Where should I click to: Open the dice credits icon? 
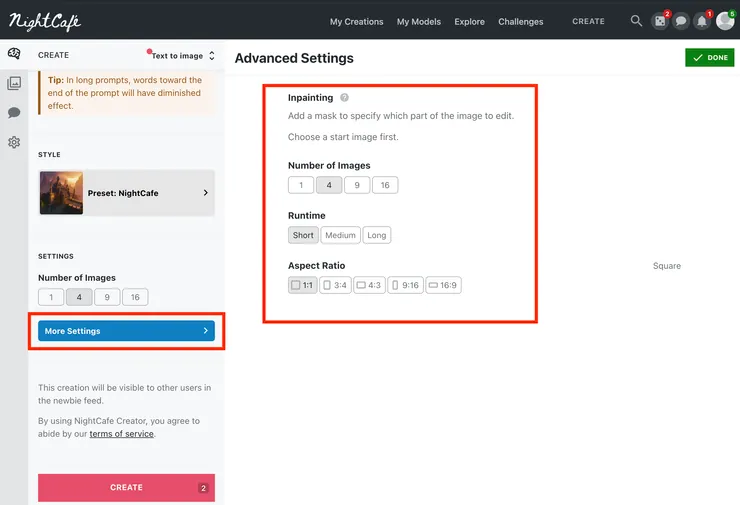pyautogui.click(x=660, y=21)
